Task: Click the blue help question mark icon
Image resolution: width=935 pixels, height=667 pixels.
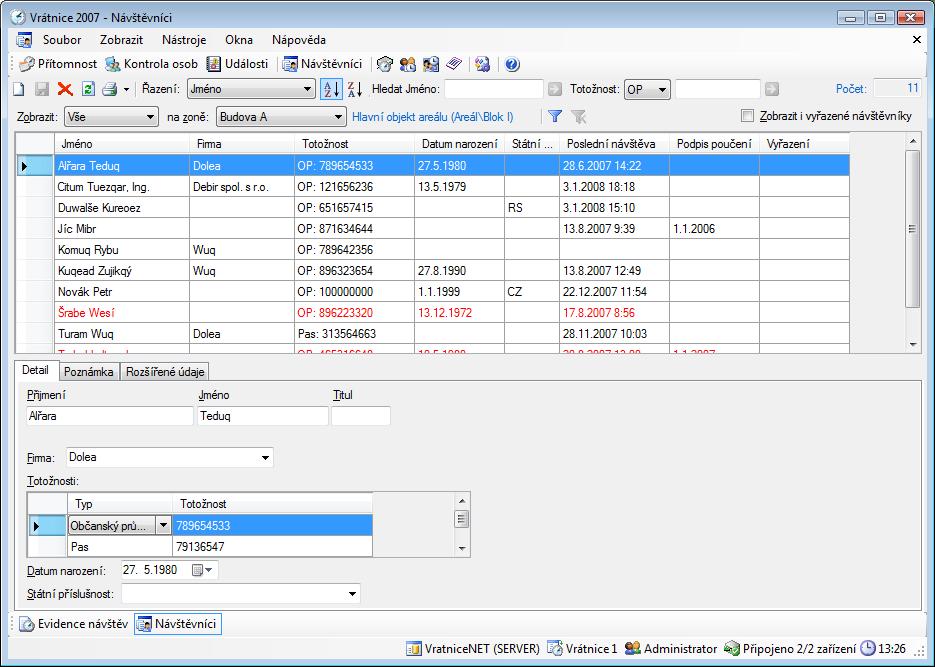Action: pyautogui.click(x=512, y=64)
